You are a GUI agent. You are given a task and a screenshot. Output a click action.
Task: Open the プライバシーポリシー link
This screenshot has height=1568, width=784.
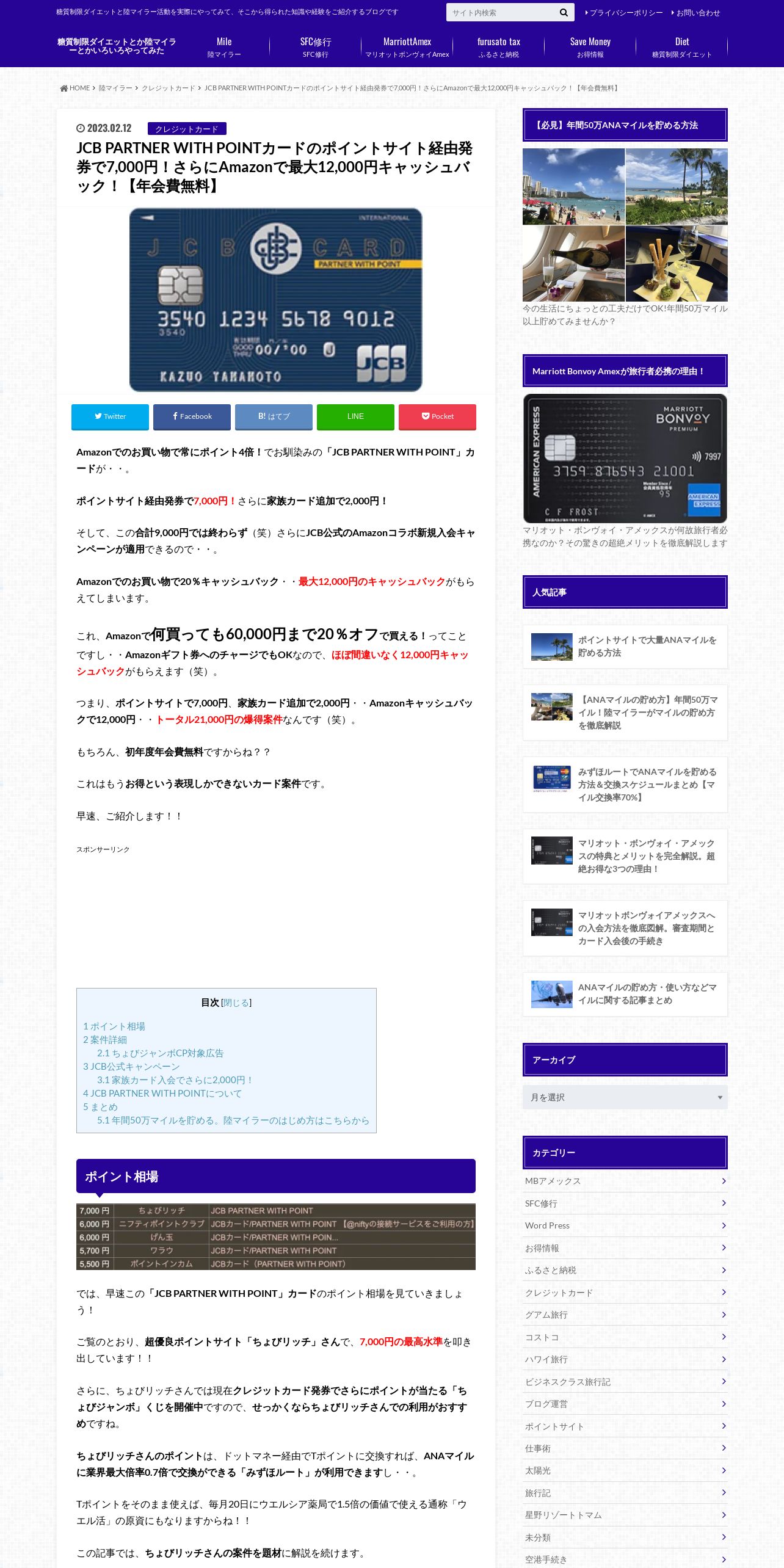(624, 13)
